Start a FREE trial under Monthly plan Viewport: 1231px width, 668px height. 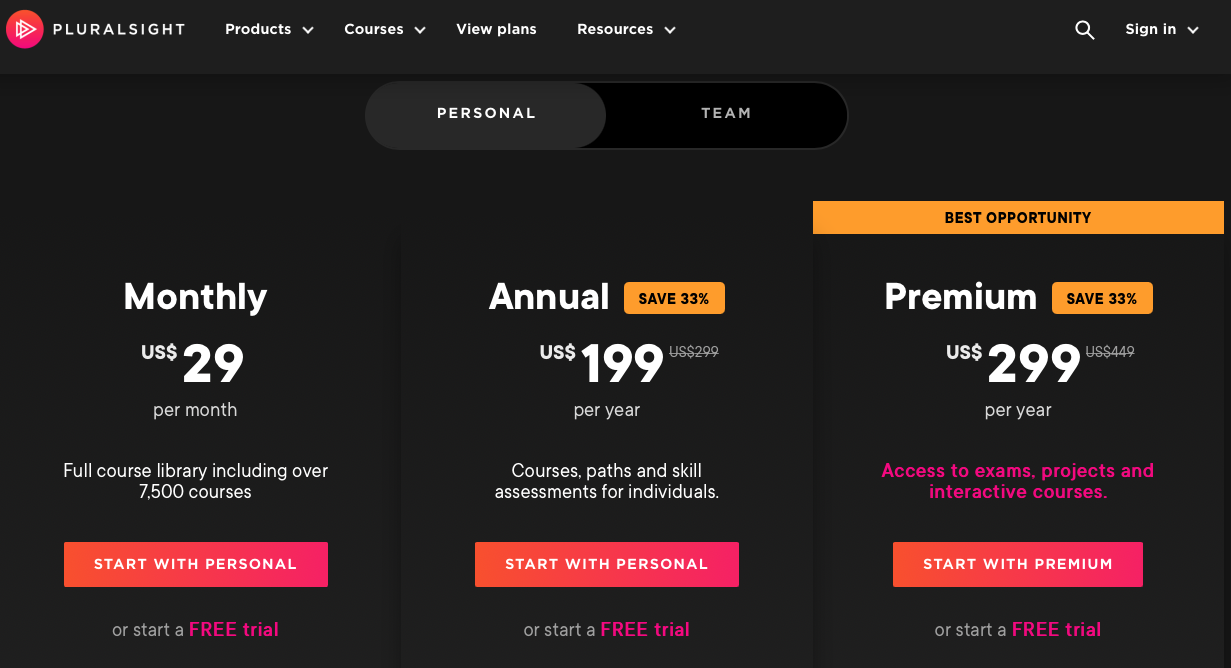[233, 629]
